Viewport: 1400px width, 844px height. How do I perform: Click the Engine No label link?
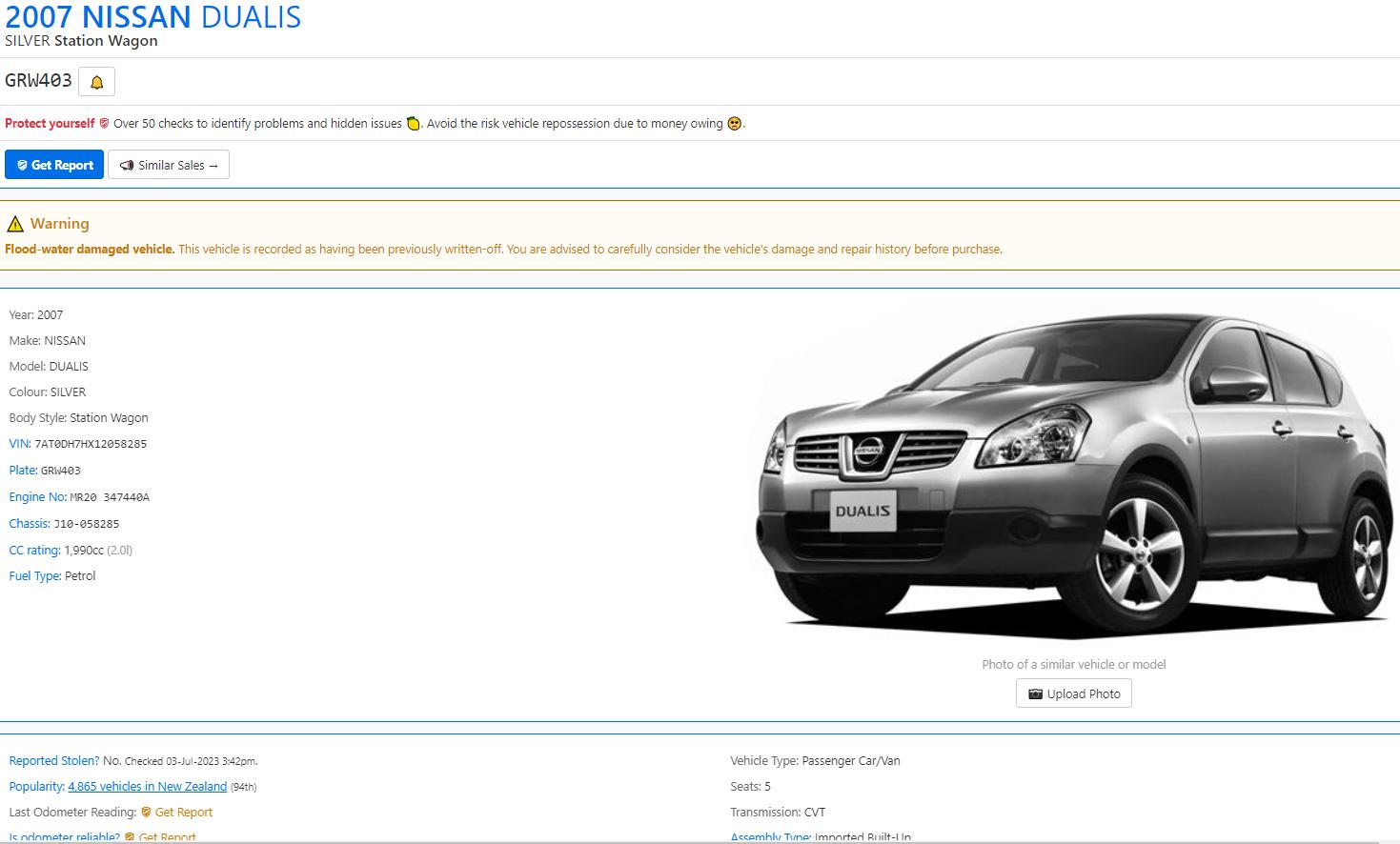tap(38, 497)
